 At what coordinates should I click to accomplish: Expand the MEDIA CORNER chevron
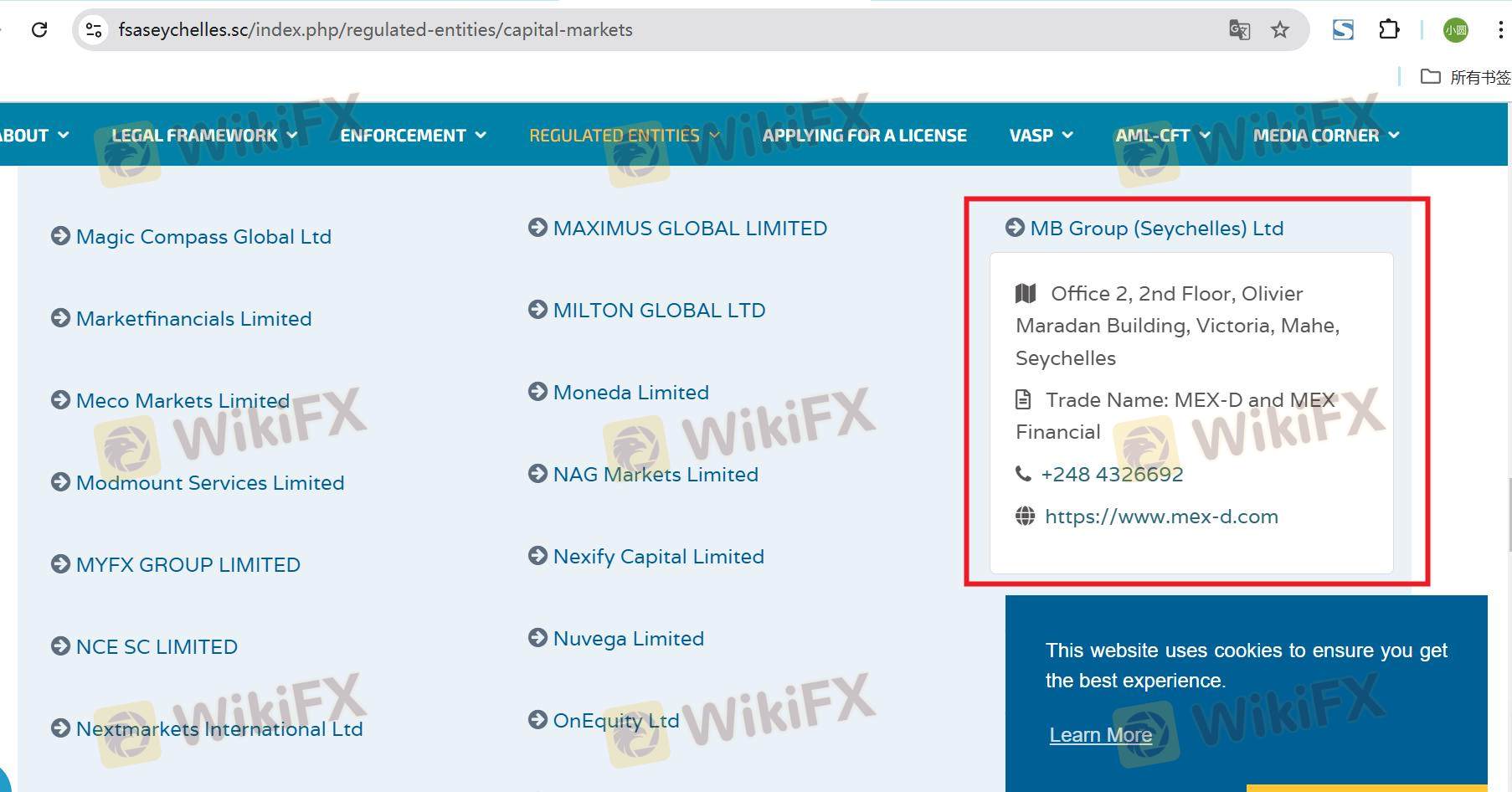[x=1394, y=135]
